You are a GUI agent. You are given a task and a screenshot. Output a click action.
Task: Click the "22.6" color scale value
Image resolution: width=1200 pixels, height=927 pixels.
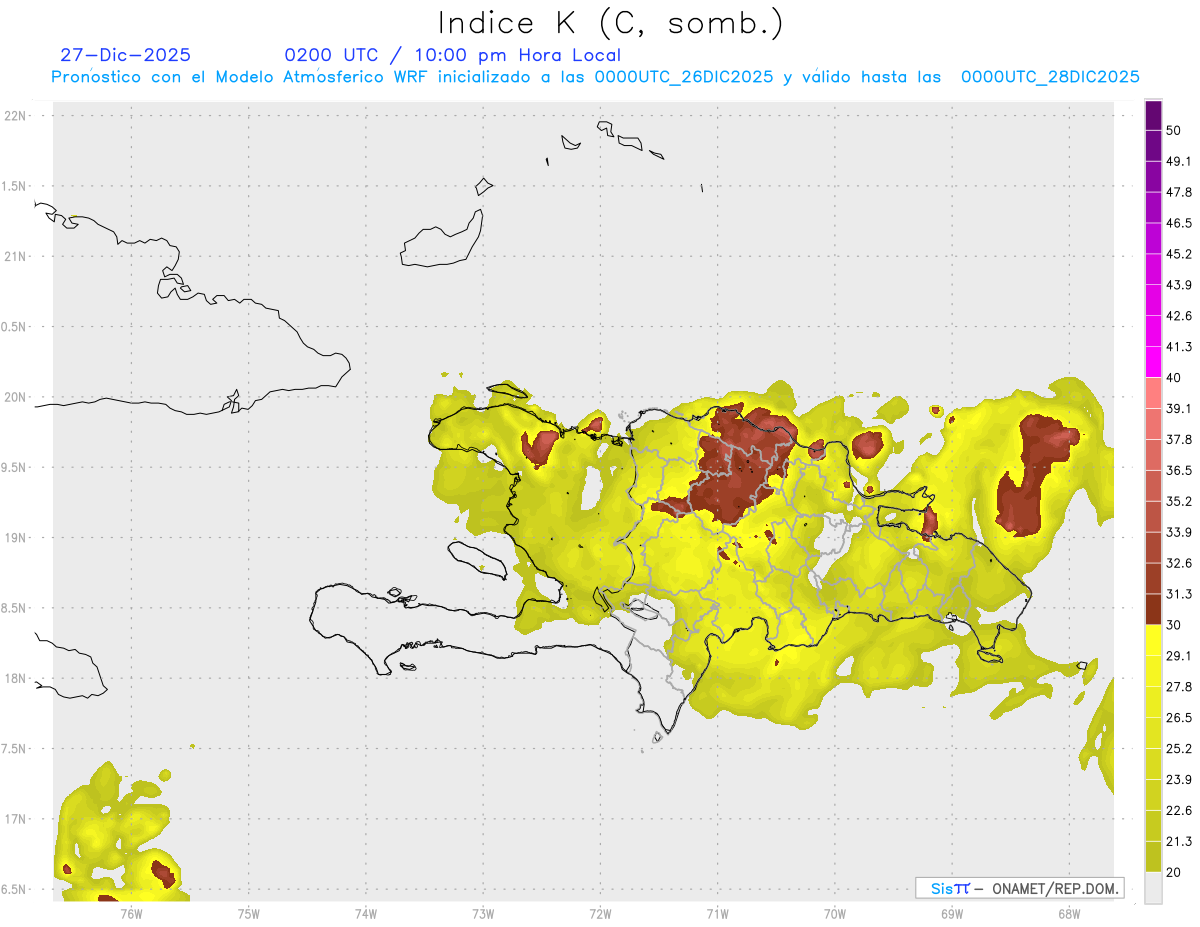1179,810
